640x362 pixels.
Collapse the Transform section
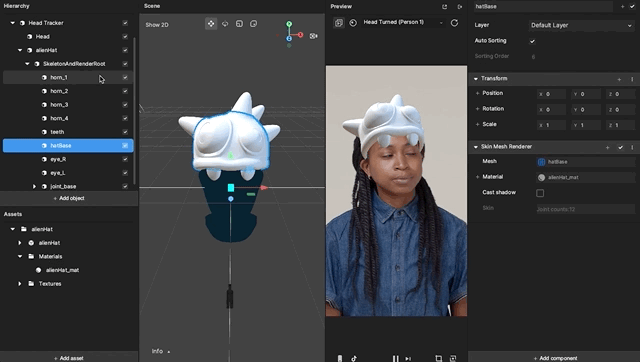pos(476,79)
